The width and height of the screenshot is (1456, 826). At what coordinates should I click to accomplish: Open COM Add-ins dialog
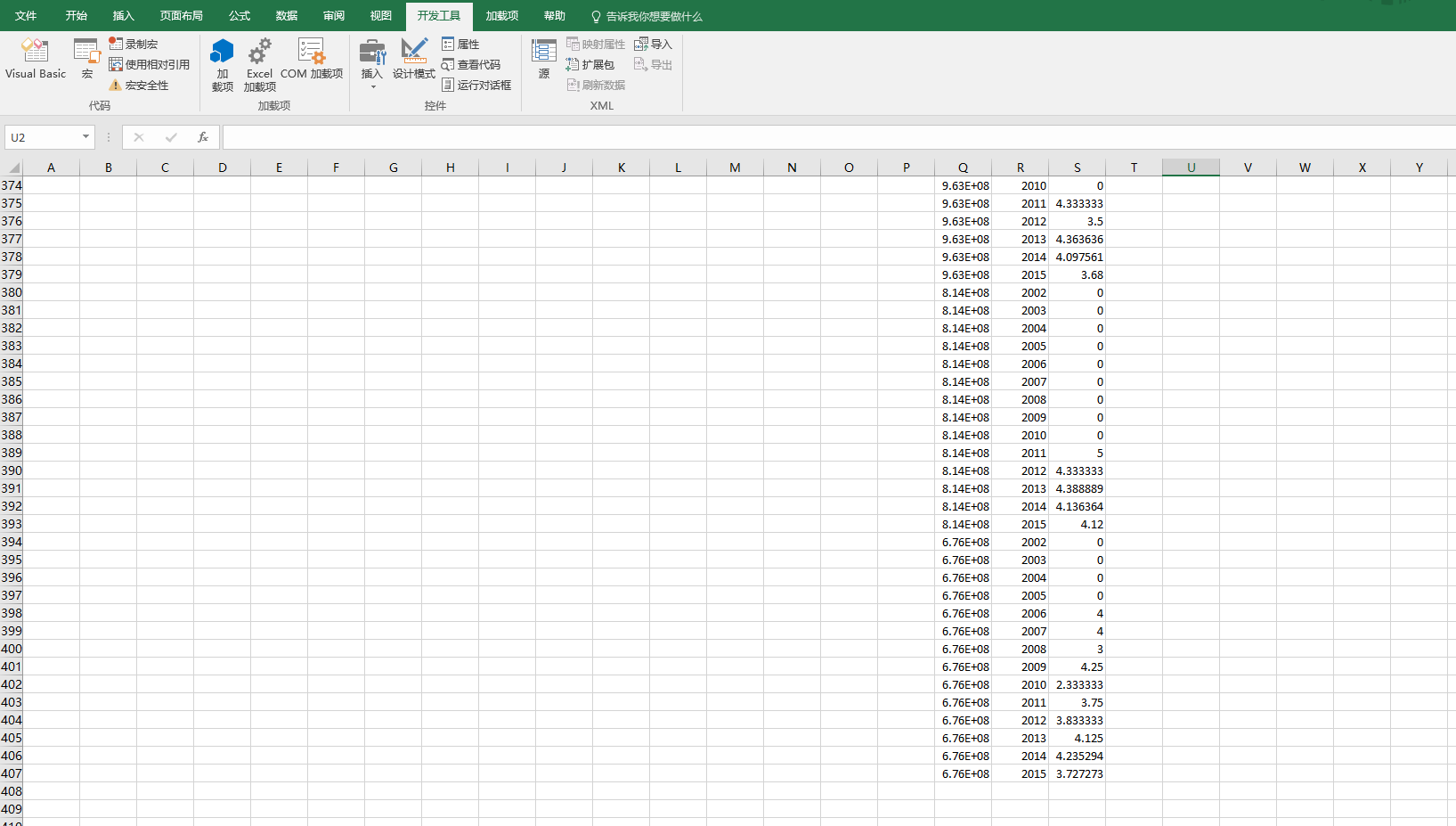(312, 59)
